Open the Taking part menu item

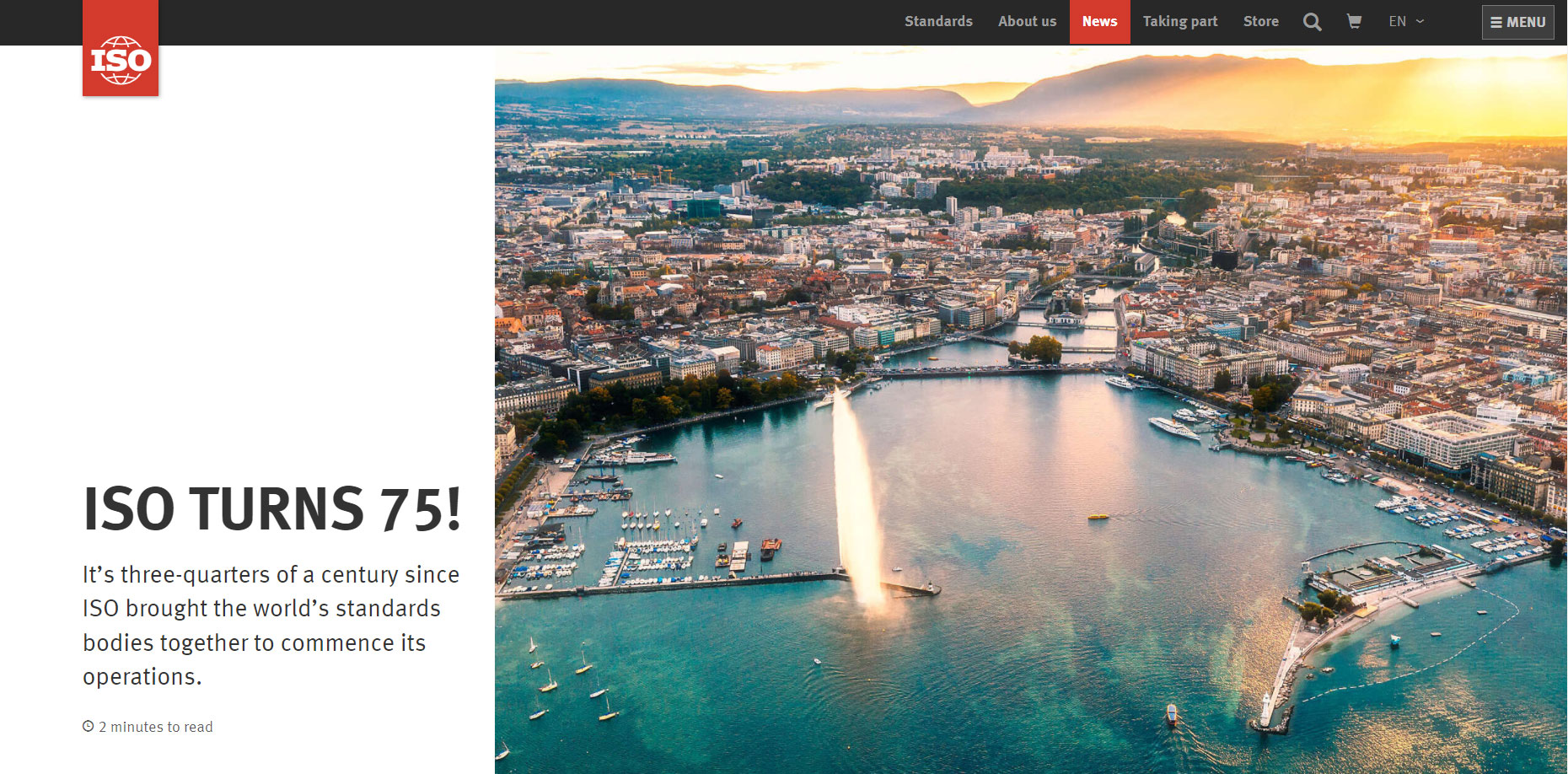coord(1180,21)
